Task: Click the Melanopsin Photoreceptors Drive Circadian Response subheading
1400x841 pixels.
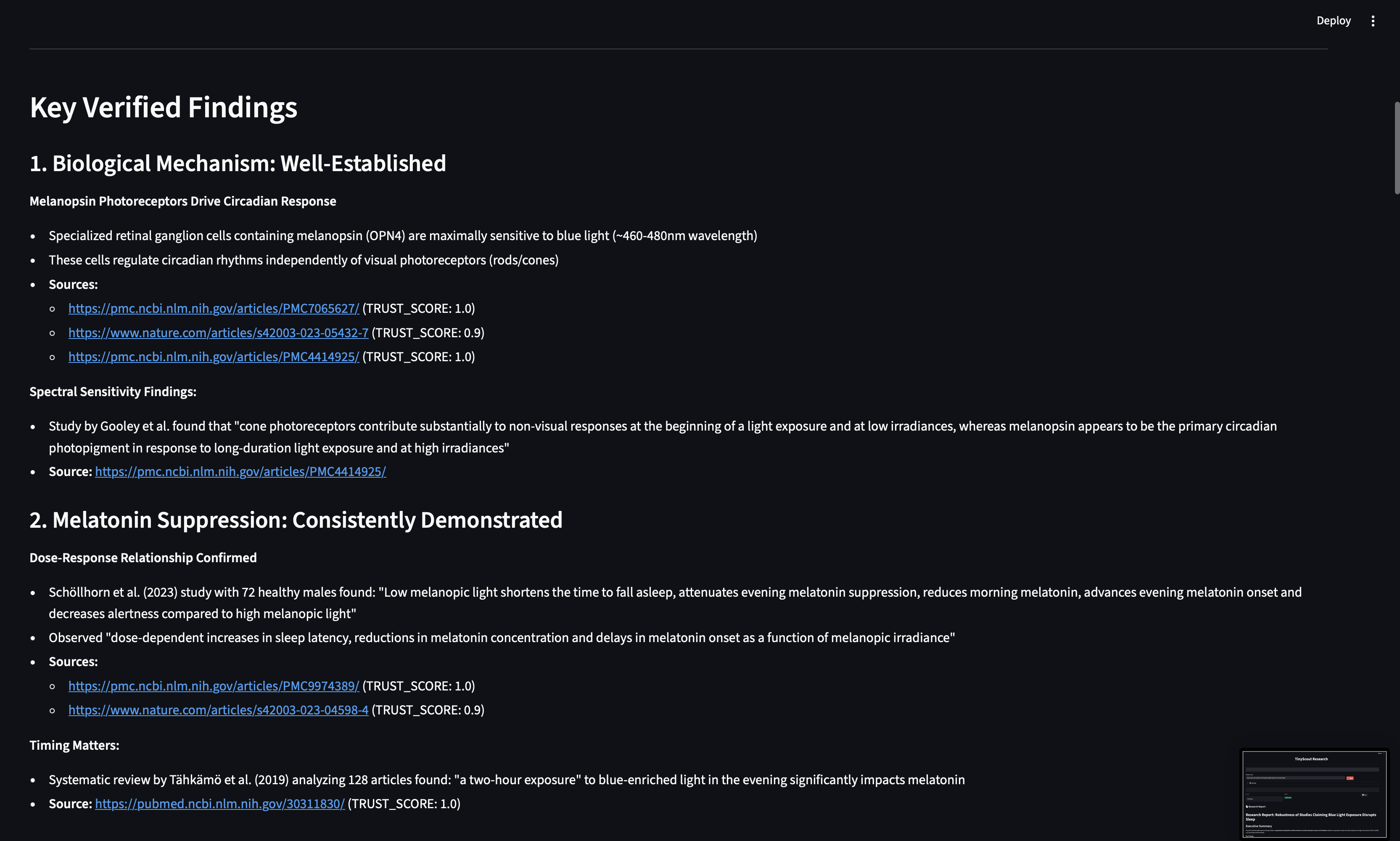Action: (182, 201)
